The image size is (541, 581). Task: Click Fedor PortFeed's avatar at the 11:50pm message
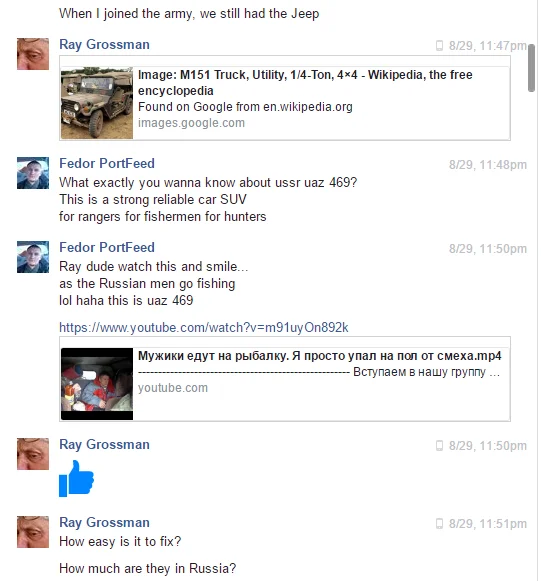click(x=33, y=257)
